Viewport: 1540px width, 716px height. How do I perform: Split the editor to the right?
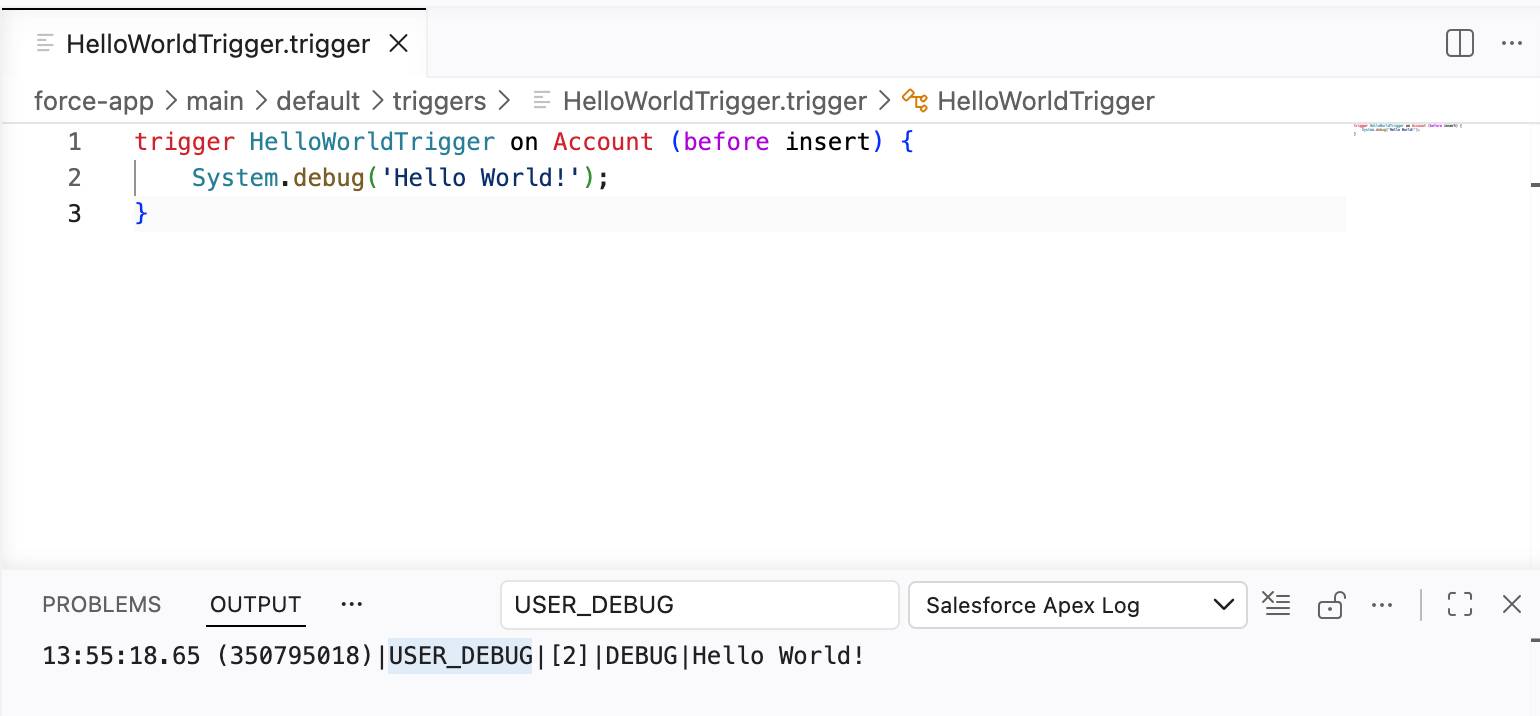tap(1460, 44)
